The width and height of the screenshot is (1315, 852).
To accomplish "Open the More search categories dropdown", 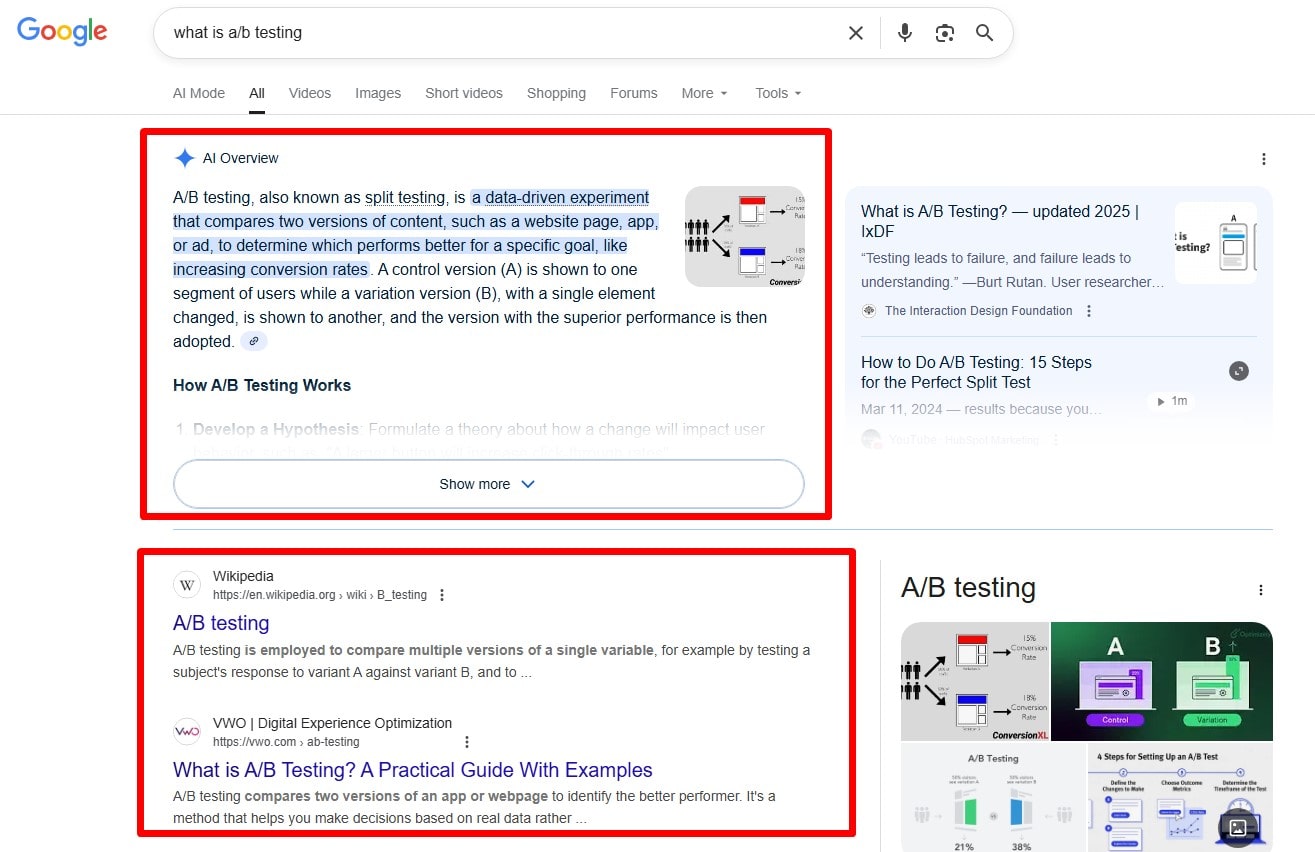I will [x=704, y=93].
